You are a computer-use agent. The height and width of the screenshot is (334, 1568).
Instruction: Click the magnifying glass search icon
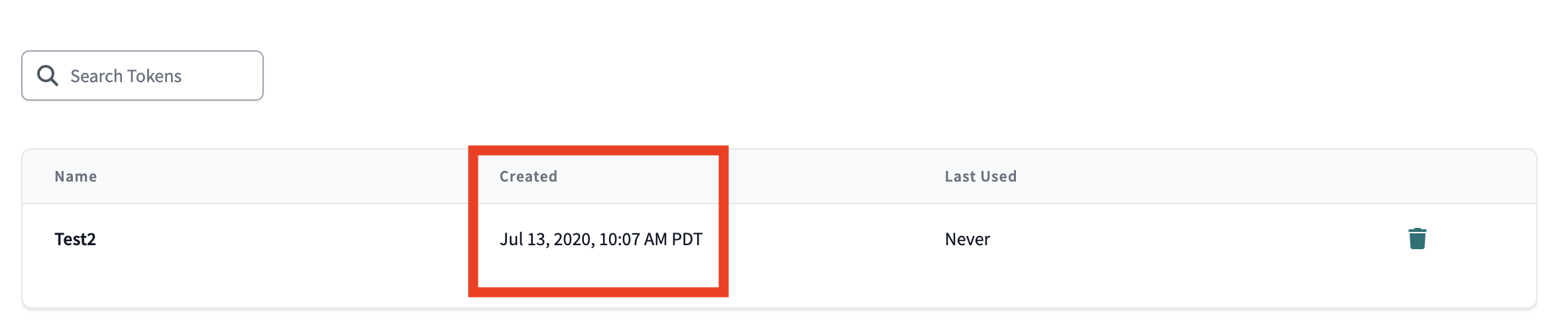[47, 76]
